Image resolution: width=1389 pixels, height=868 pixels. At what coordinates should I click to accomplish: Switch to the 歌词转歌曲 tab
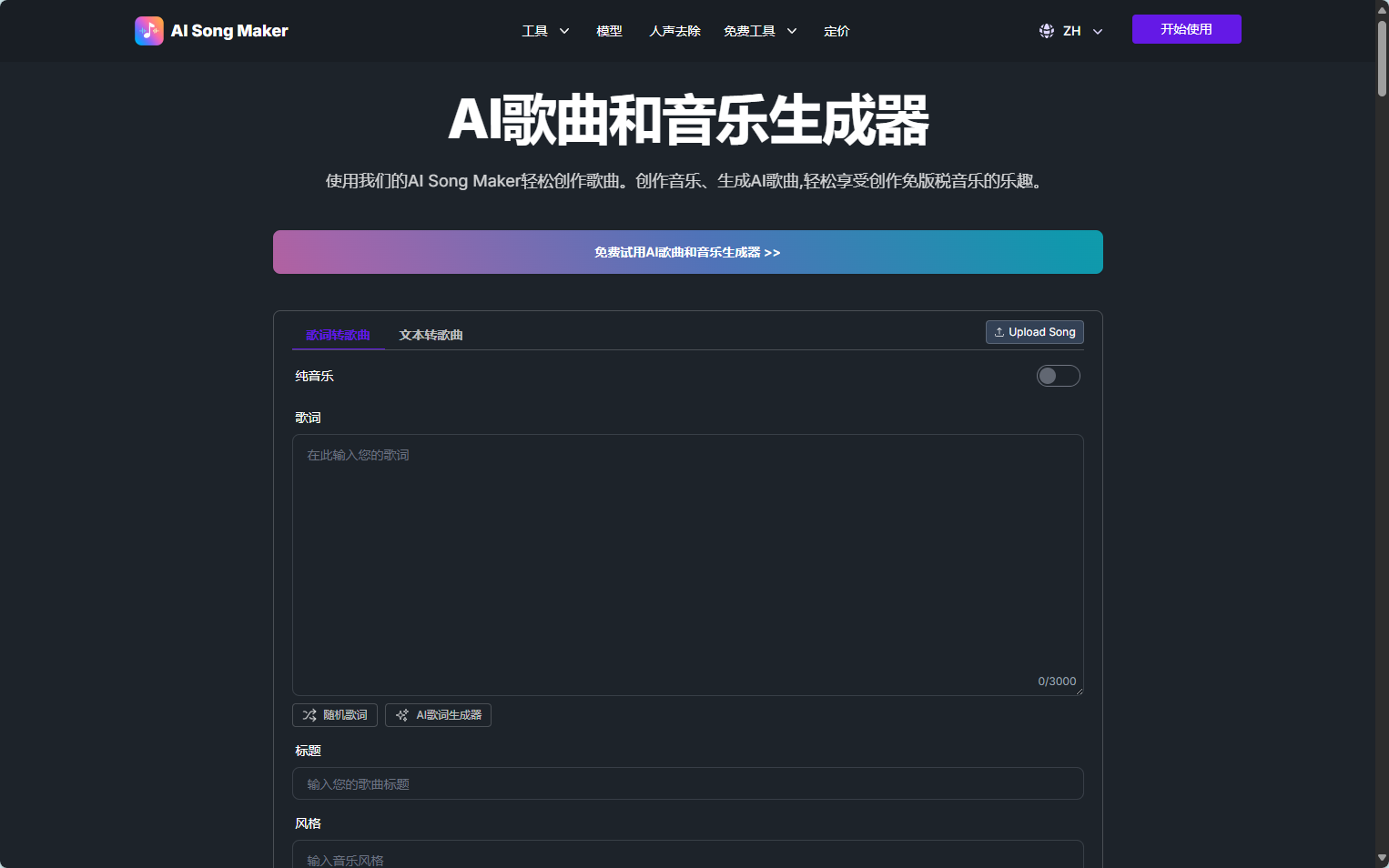coord(338,335)
